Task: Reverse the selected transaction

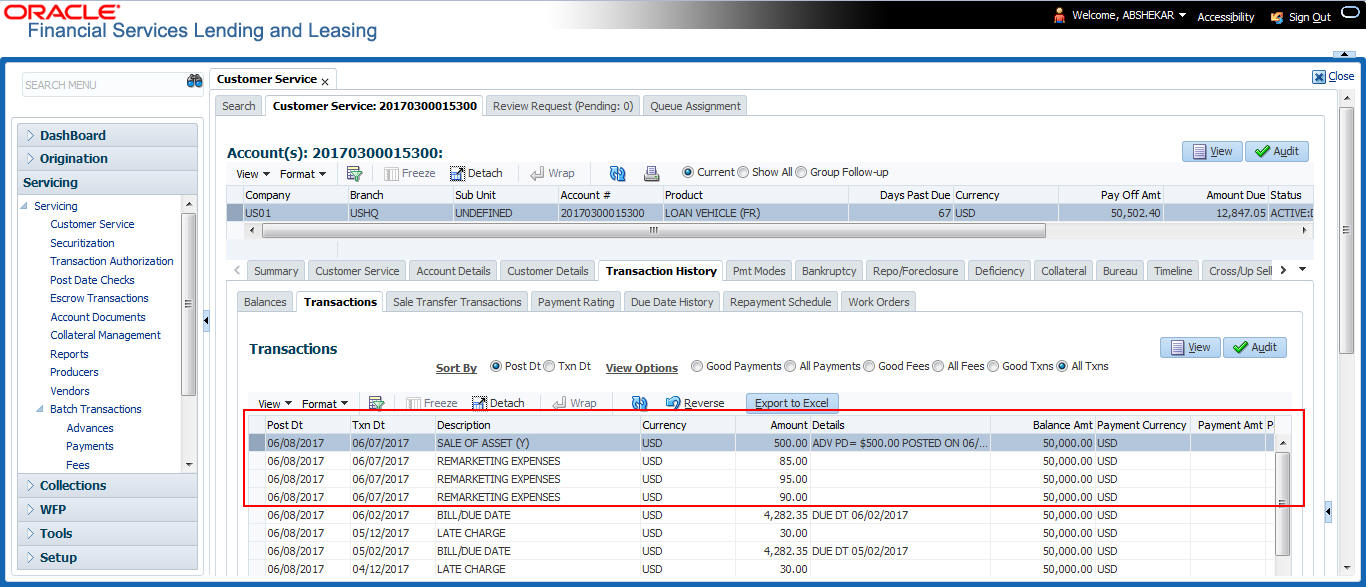Action: click(695, 403)
